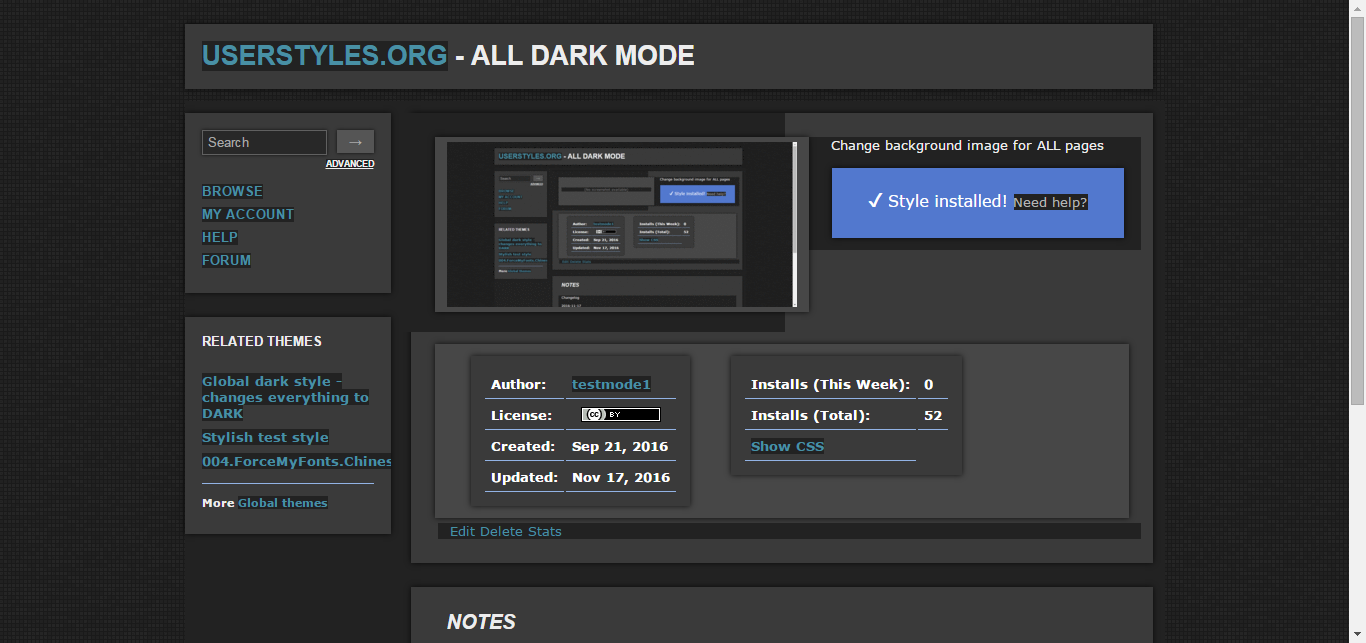
Task: Click the RELATED THEMES heading
Action: click(262, 341)
